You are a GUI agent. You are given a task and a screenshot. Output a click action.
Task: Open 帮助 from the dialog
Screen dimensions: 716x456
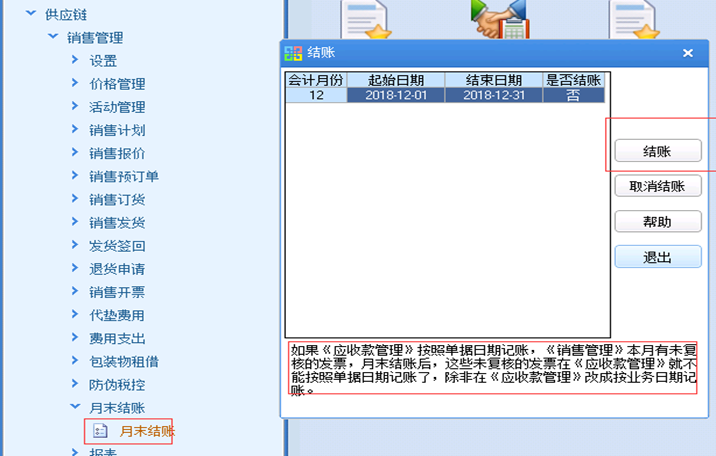[657, 221]
